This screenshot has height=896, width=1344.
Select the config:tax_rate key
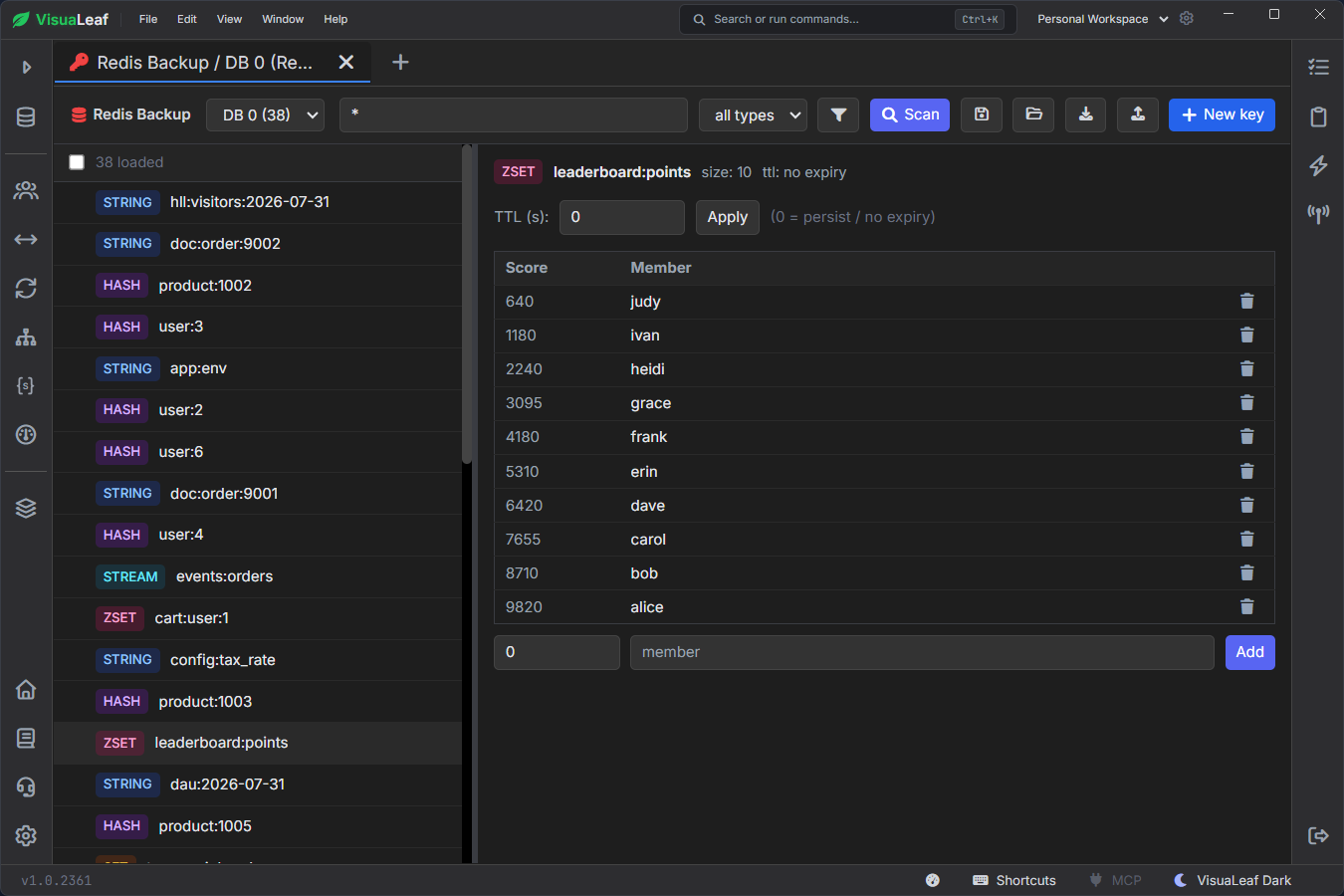click(x=257, y=660)
